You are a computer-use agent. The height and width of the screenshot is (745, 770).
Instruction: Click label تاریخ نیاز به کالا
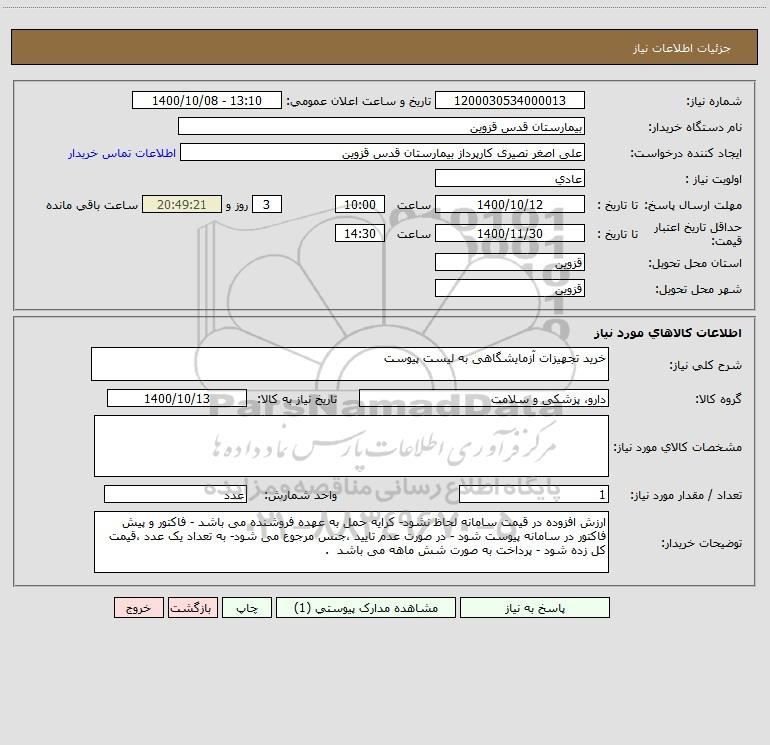tap(297, 399)
